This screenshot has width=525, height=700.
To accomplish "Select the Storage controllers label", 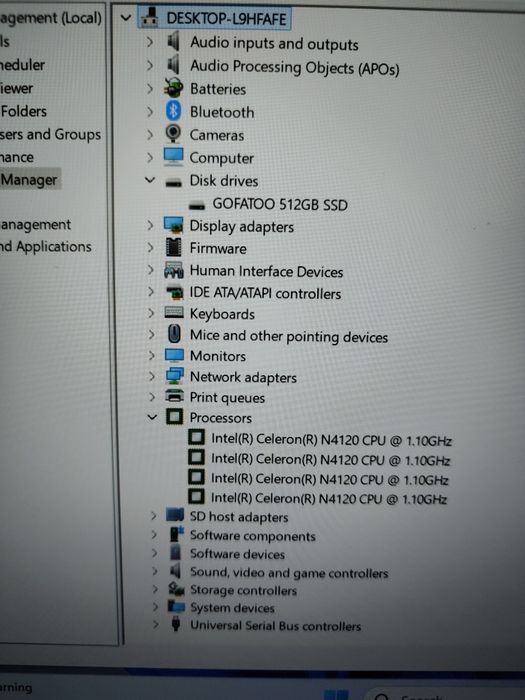I will 243,590.
